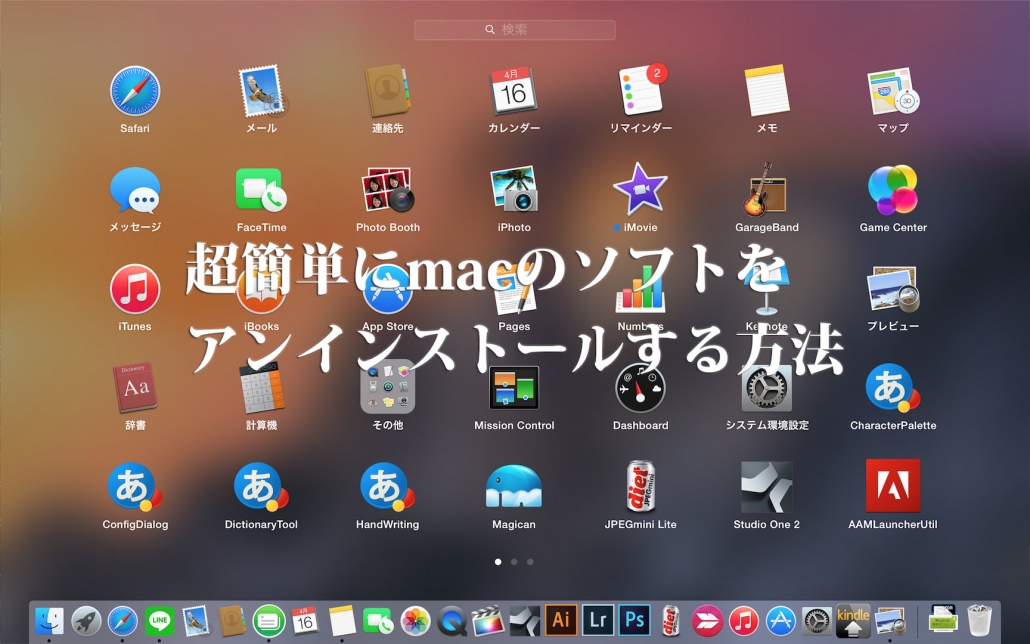Open JPEGmini Lite from Launchpad
The image size is (1030, 644).
pyautogui.click(x=640, y=487)
